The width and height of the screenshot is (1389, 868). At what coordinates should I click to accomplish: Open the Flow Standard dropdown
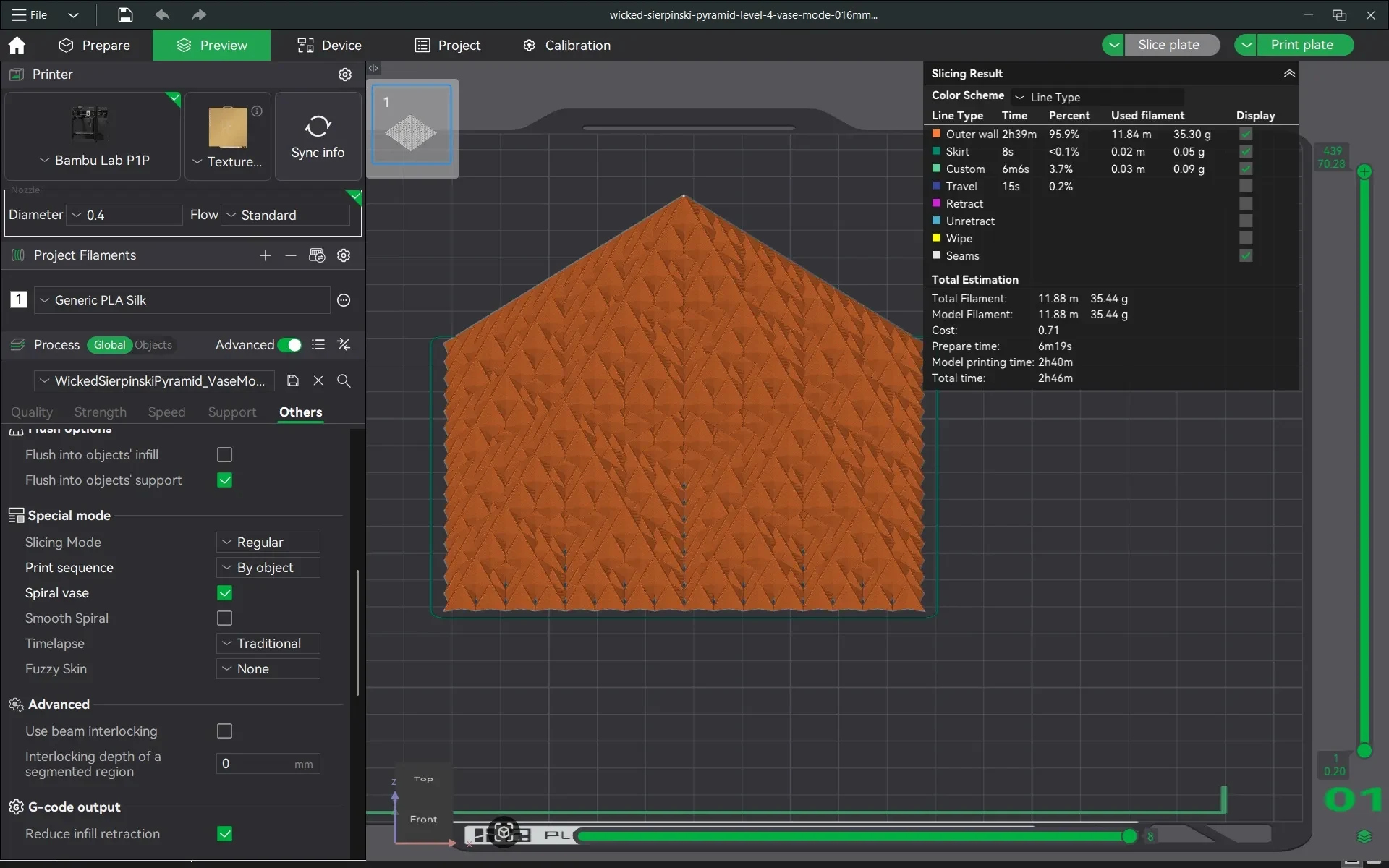285,215
